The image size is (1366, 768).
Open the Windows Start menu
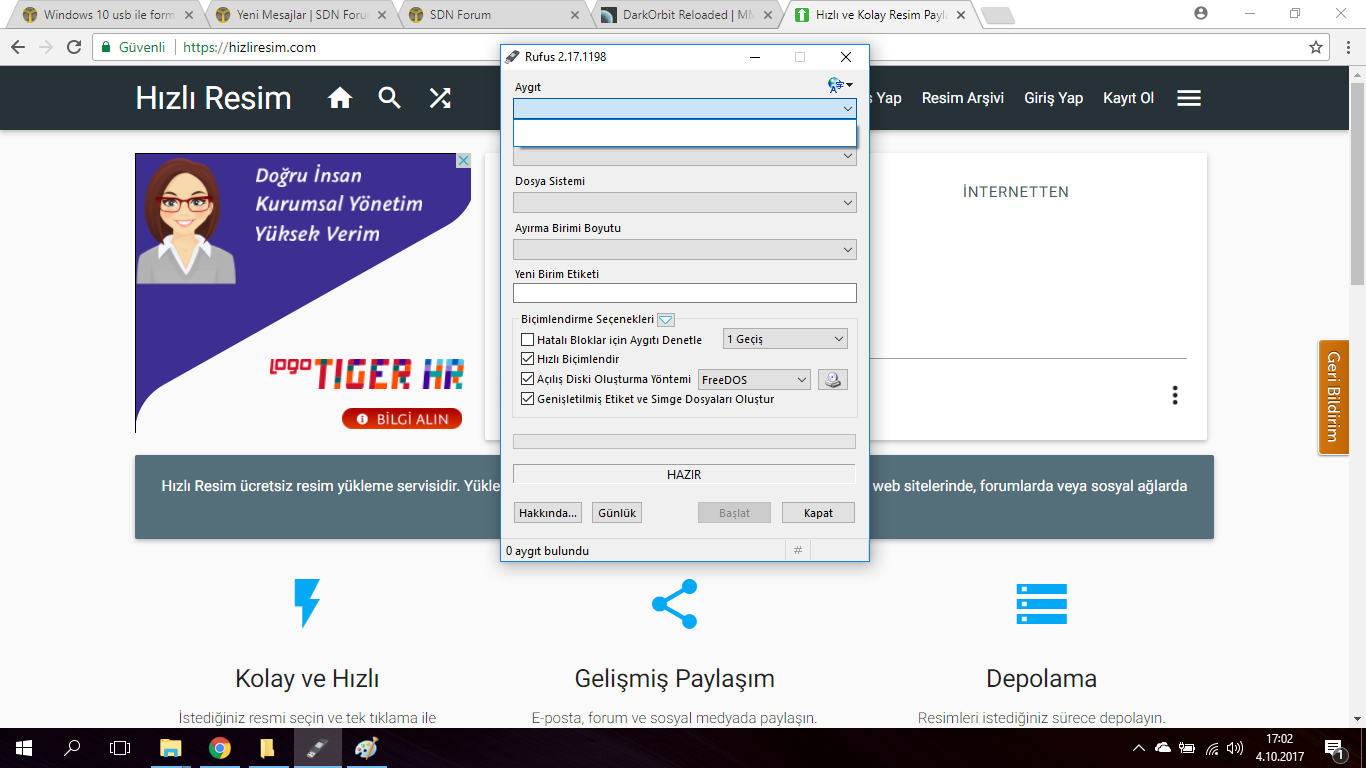(24, 748)
